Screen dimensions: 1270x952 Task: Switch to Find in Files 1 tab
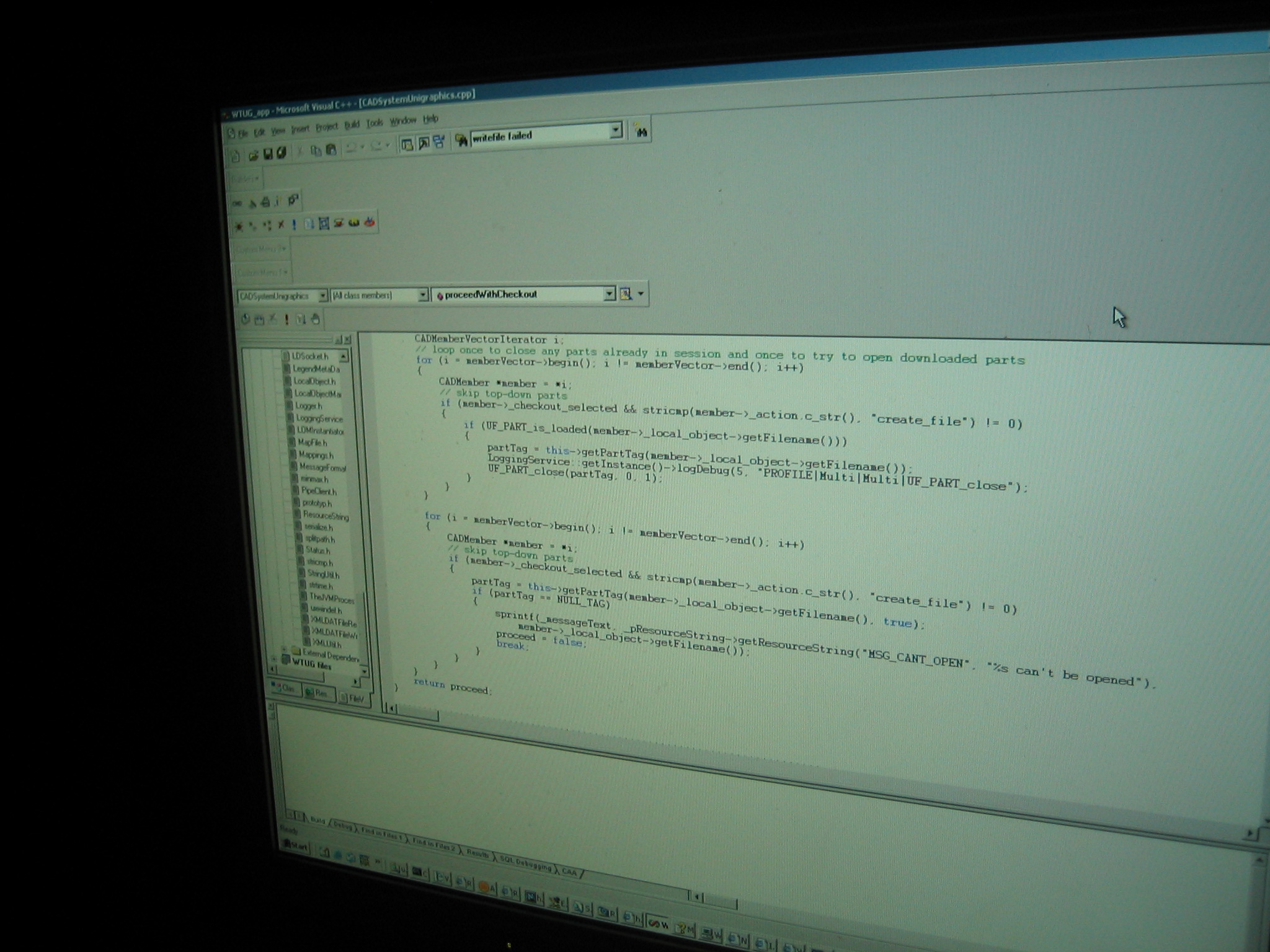[381, 835]
